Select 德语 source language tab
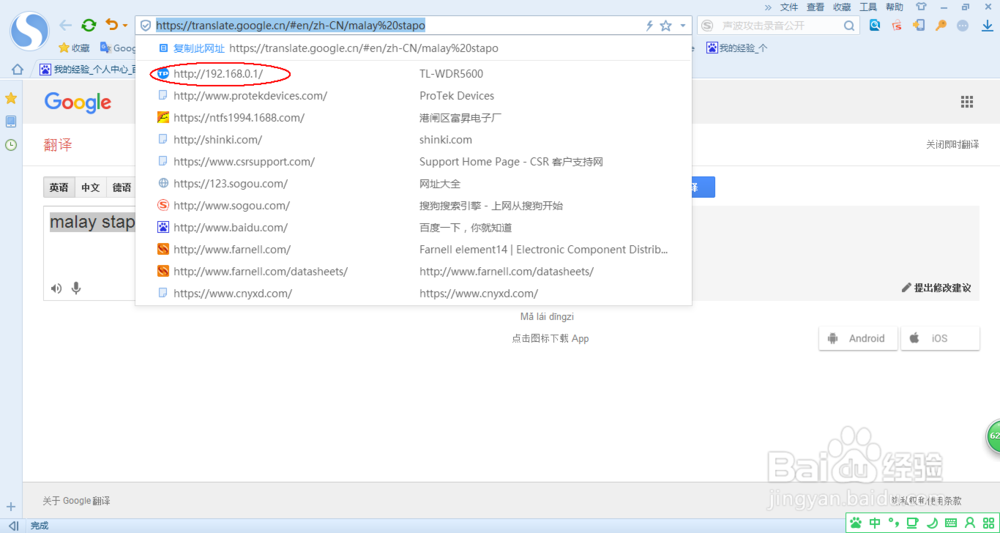Viewport: 1000px width, 533px height. tap(121, 188)
